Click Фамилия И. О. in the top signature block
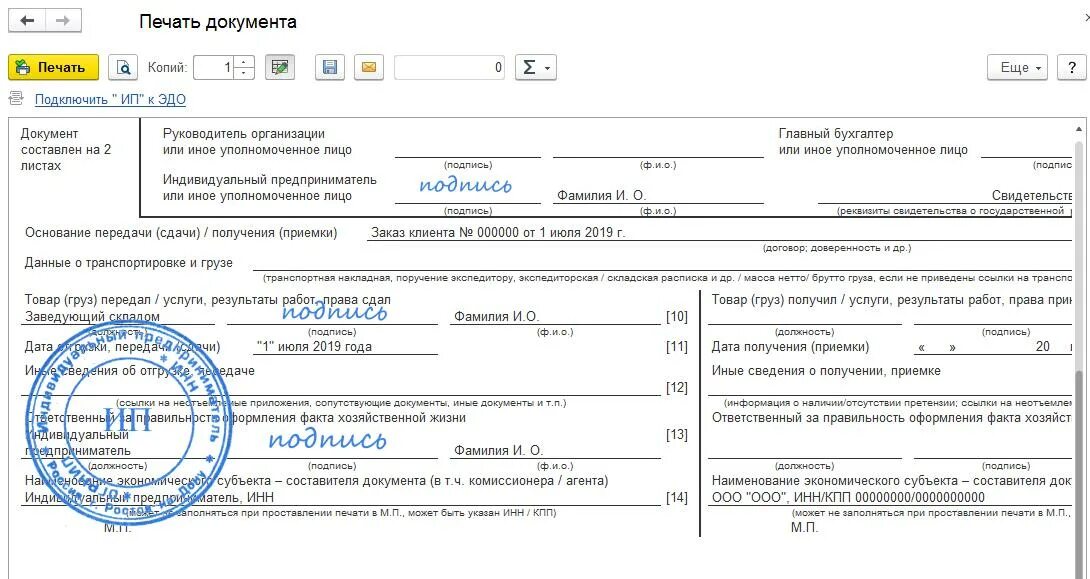 (602, 196)
